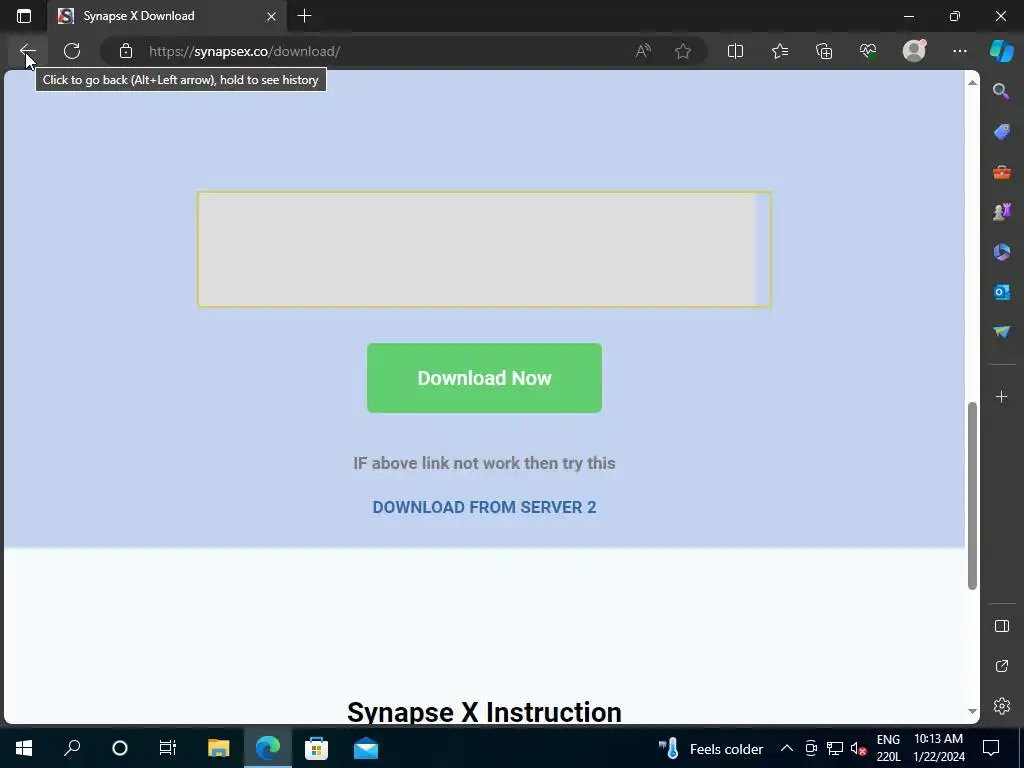Click the green Download Now button
The height and width of the screenshot is (768, 1024).
click(x=485, y=378)
